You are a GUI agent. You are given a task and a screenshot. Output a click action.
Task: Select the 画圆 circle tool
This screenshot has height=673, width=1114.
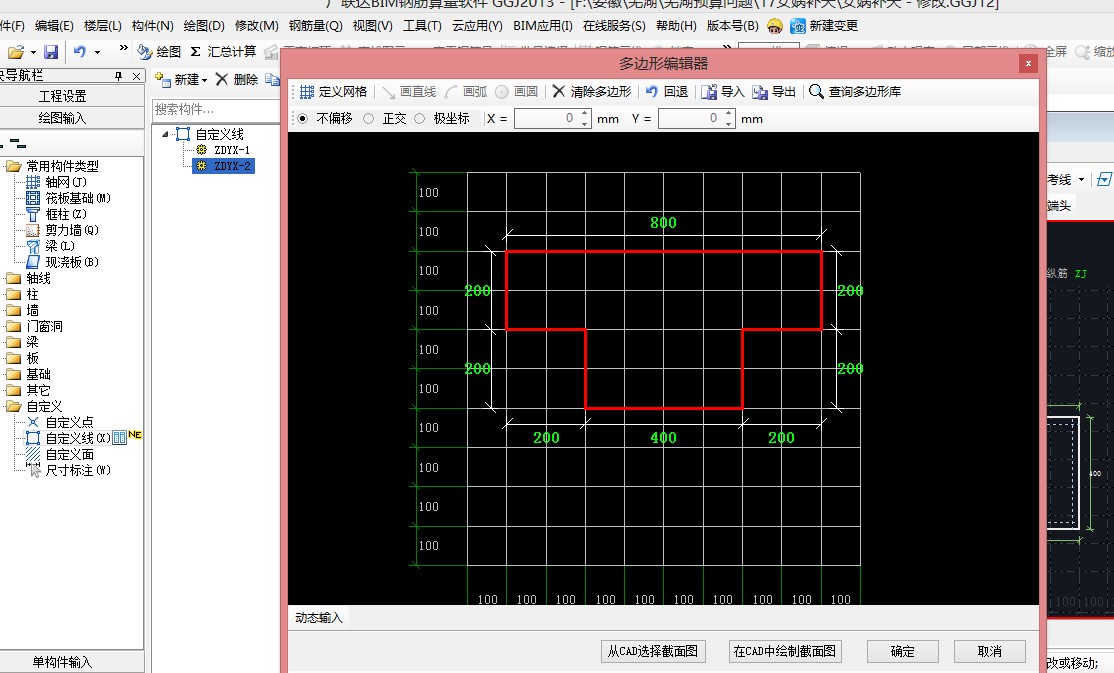coord(517,92)
